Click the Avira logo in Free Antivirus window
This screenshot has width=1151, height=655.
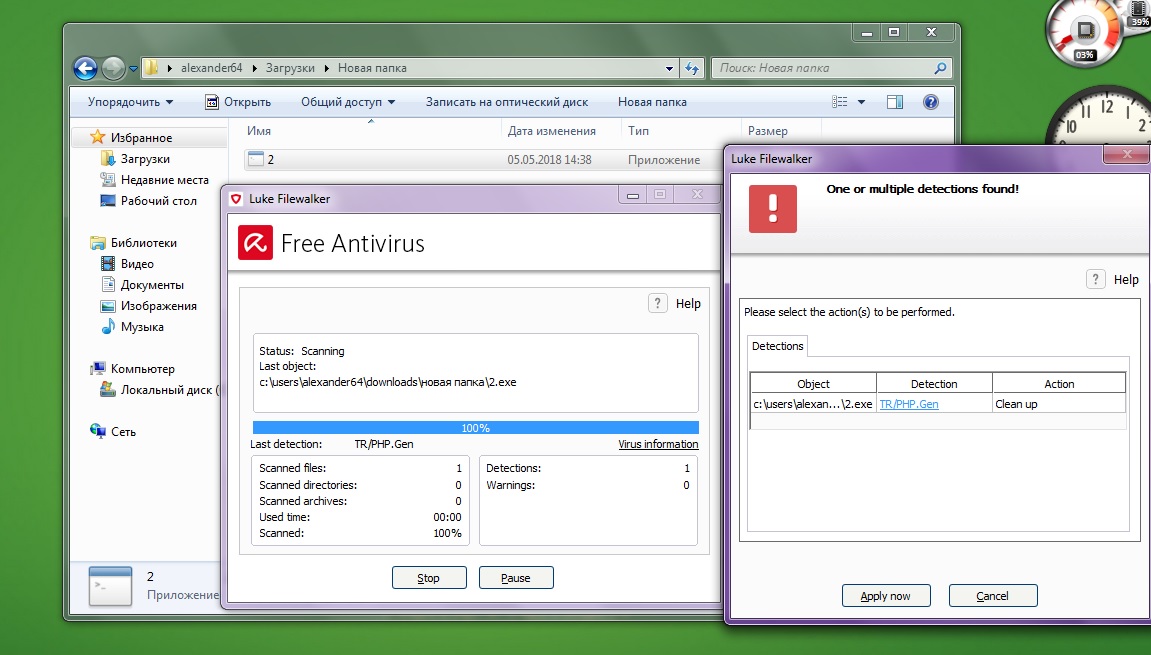coord(256,243)
